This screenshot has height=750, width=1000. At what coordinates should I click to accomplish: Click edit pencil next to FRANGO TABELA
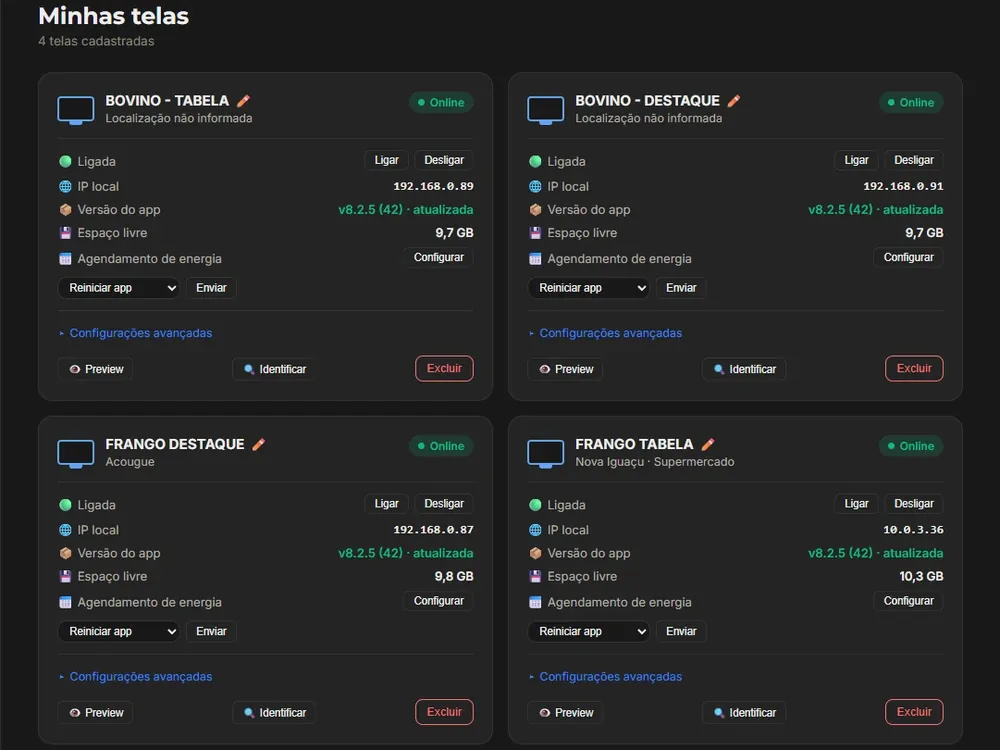point(708,445)
